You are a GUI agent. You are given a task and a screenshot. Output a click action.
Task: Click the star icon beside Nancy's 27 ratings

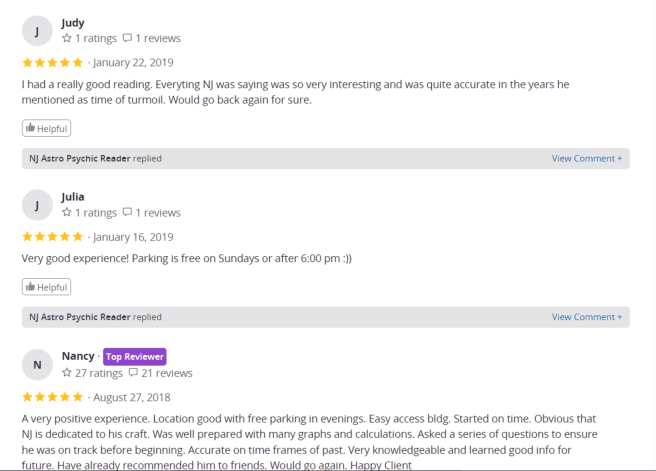pos(67,374)
